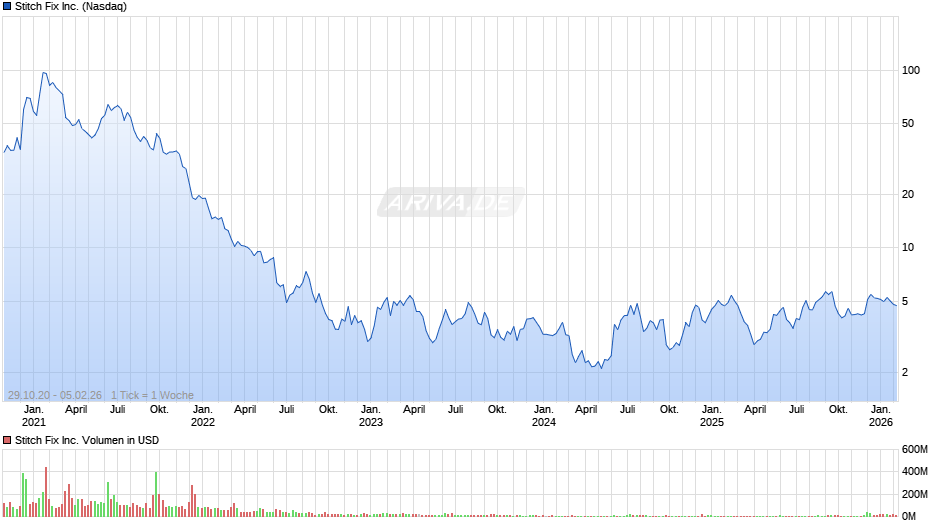This screenshot has height=526, width=940.
Task: Click the tallest red volume bar in early 2021
Action: 46,492
